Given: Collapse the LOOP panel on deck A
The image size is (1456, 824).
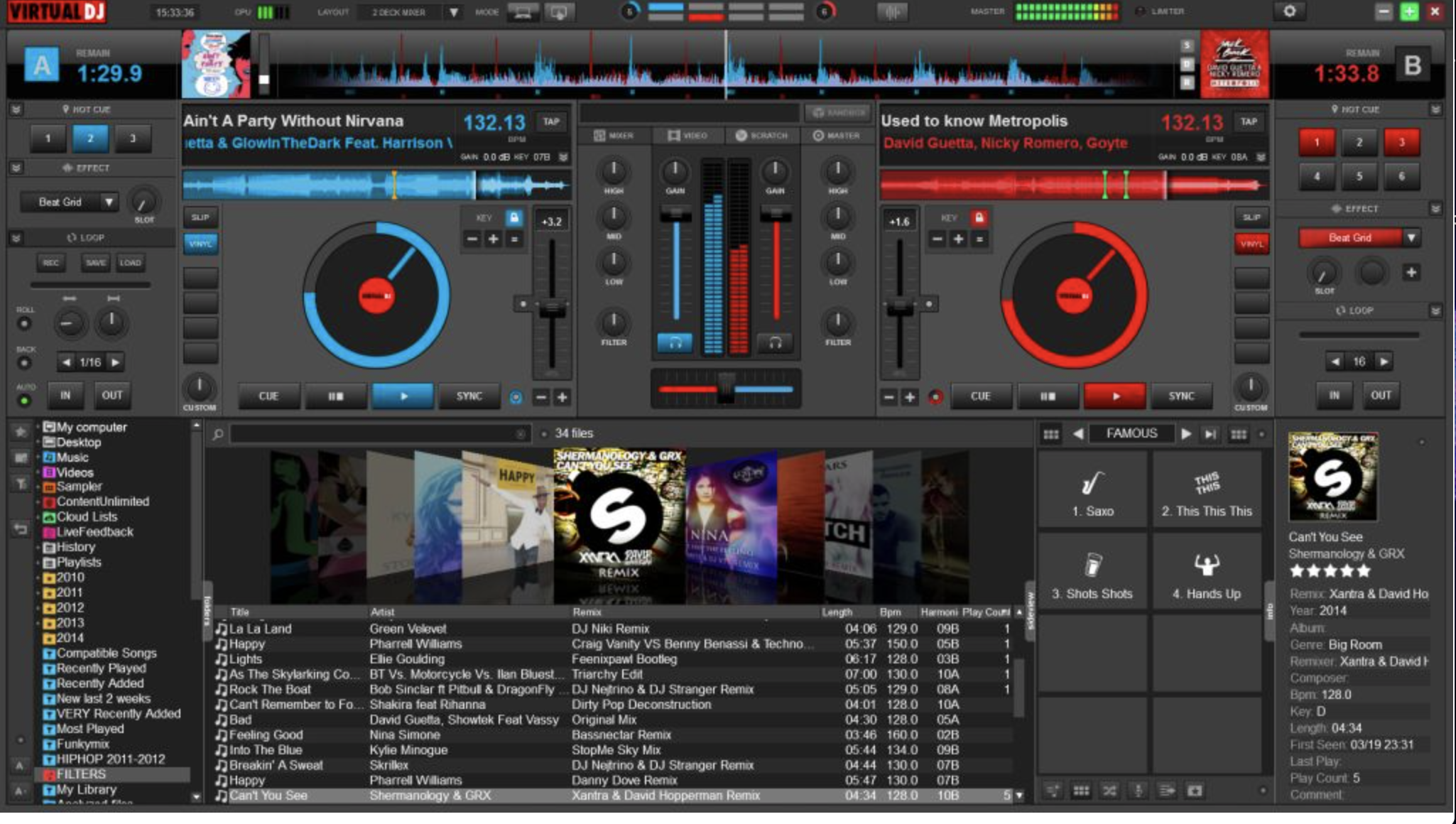Looking at the screenshot, I should [16, 237].
